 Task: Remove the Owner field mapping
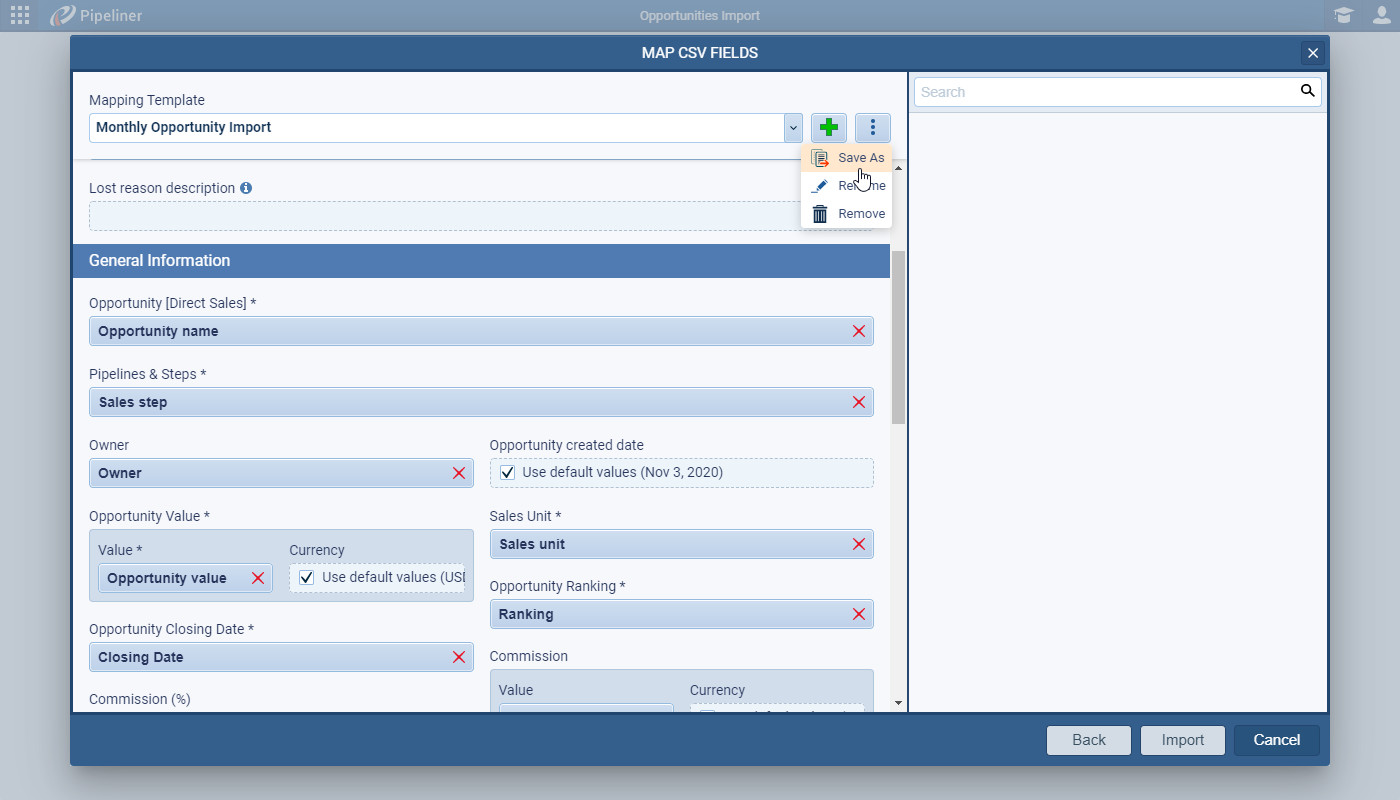pos(459,473)
